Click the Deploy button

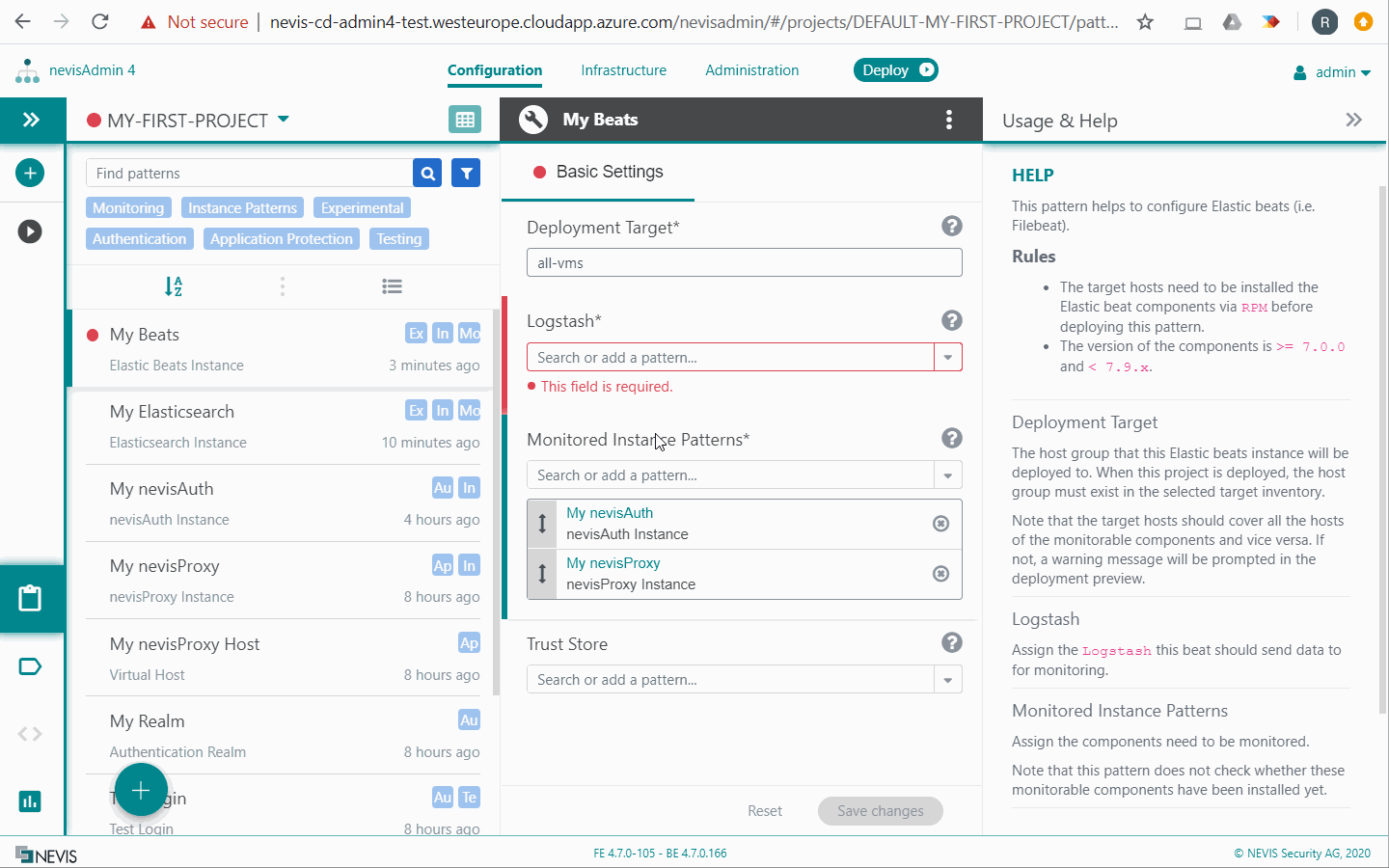pyautogui.click(x=896, y=70)
